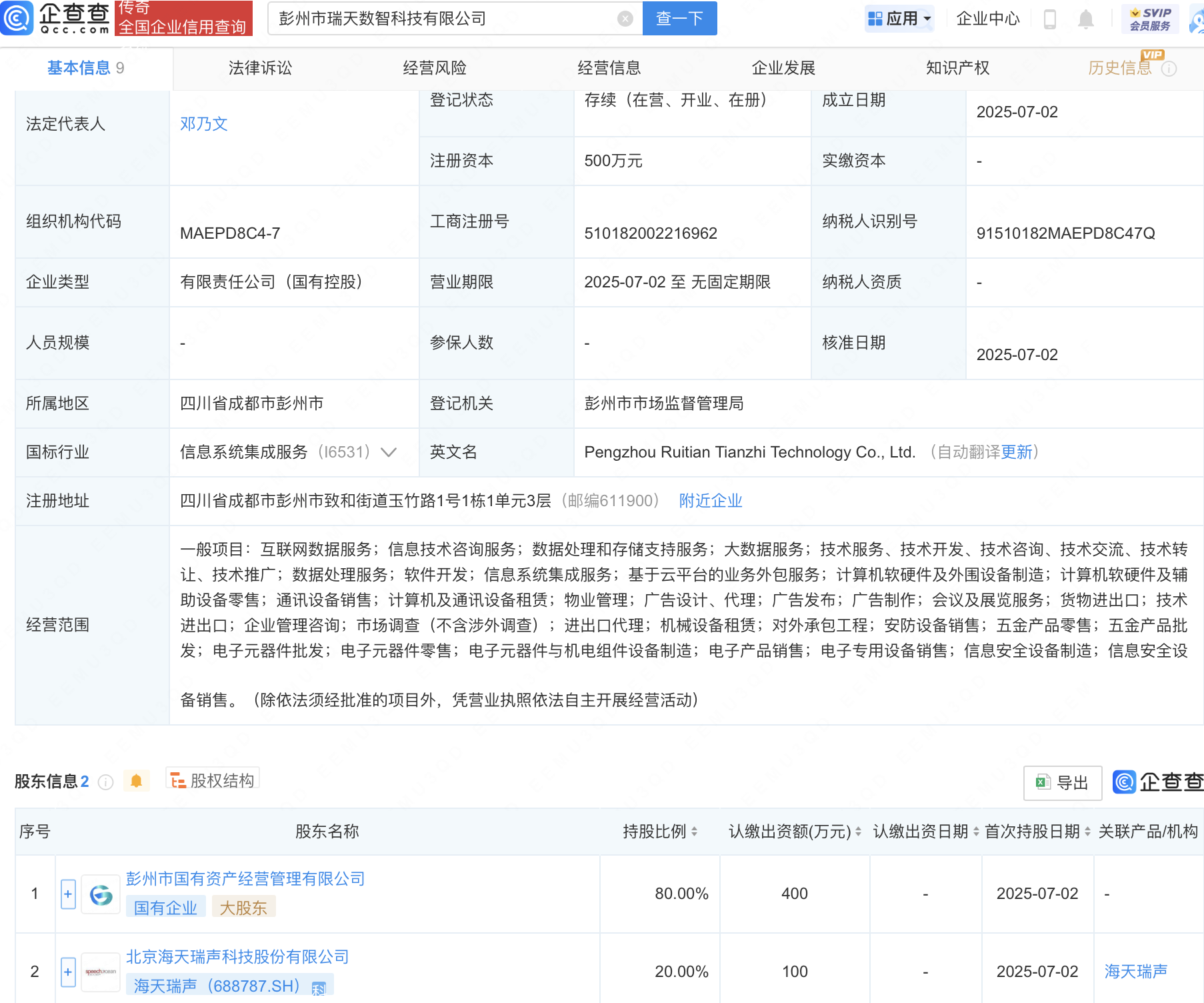1204x1003 pixels.
Task: Open the 彭州市国有资产经营管理 company logo
Action: (x=101, y=894)
